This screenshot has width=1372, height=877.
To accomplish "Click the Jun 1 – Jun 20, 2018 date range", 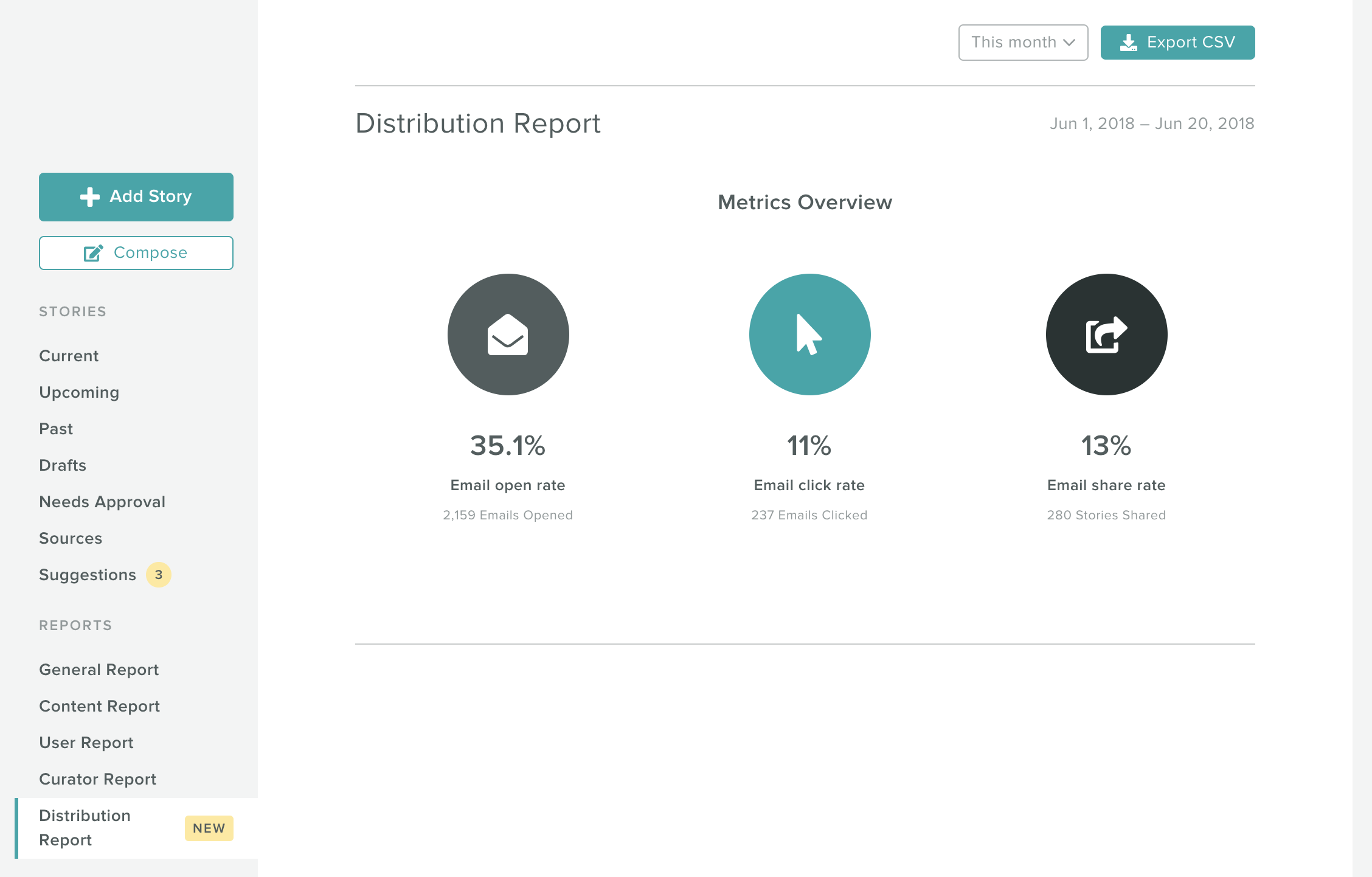I will 1152,123.
